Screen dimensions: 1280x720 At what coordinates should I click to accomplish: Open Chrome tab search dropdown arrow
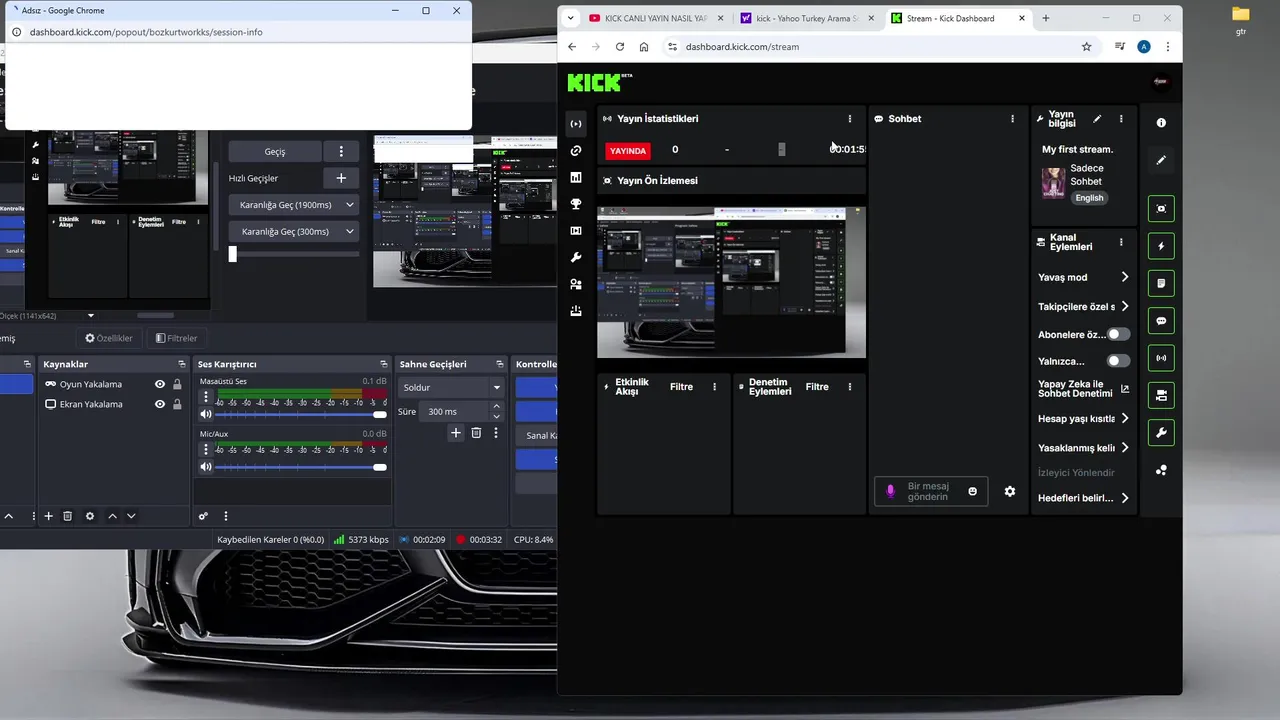pyautogui.click(x=570, y=18)
